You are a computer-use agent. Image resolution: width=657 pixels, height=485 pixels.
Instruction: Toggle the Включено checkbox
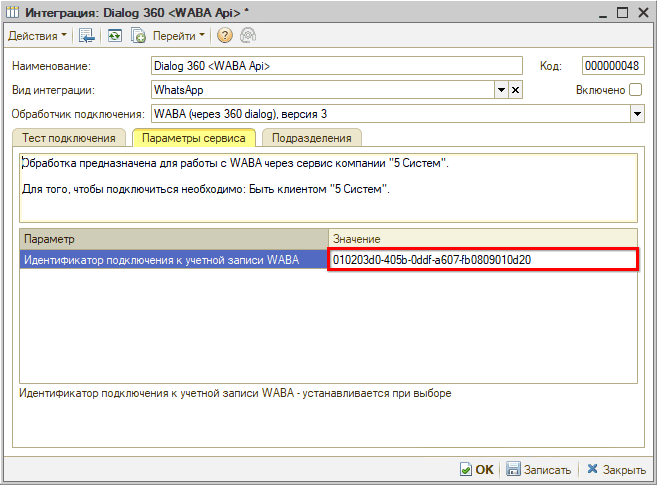[x=636, y=90]
